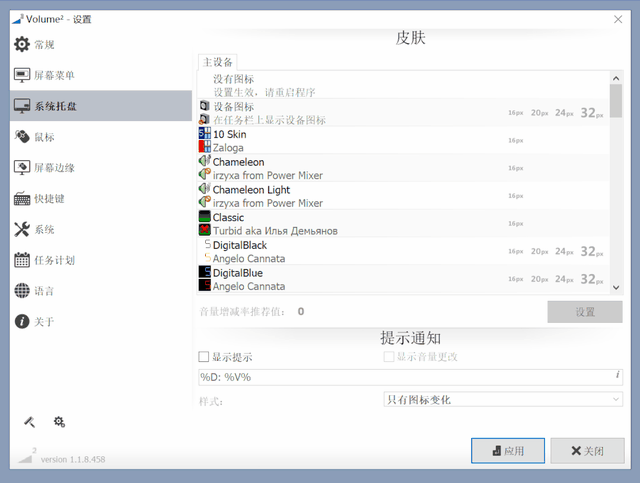The height and width of the screenshot is (483, 640).
Task: Enable the 显示提示 checkbox
Action: coord(204,357)
